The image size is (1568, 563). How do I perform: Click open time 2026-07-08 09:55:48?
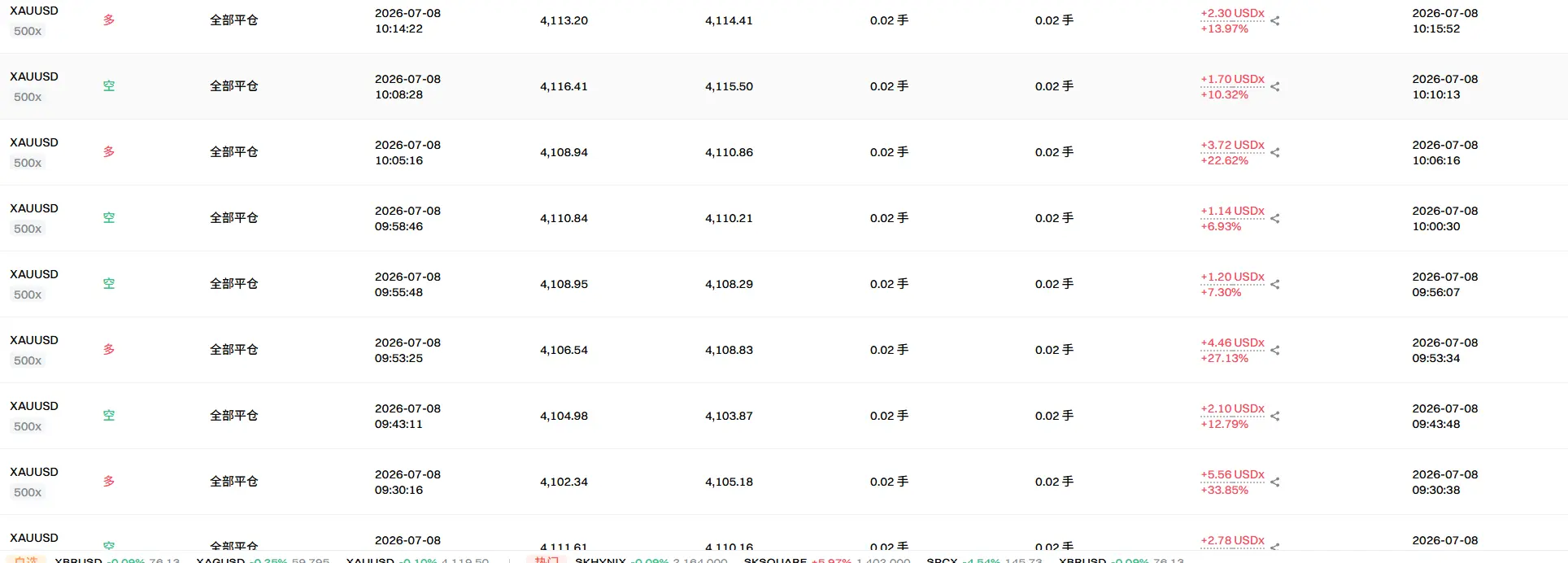(407, 285)
